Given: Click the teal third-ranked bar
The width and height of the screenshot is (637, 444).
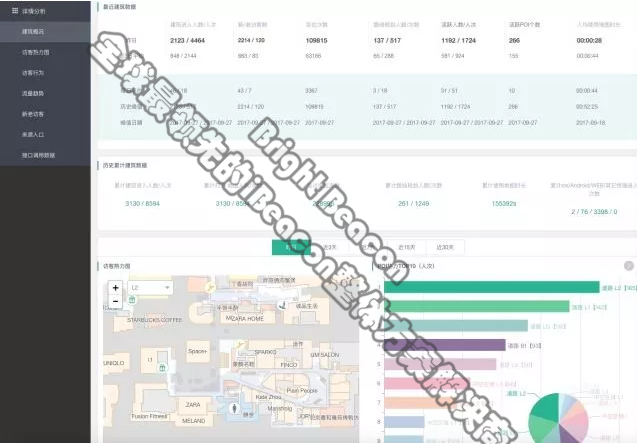Looking at the screenshot, I should pyautogui.click(x=456, y=326).
